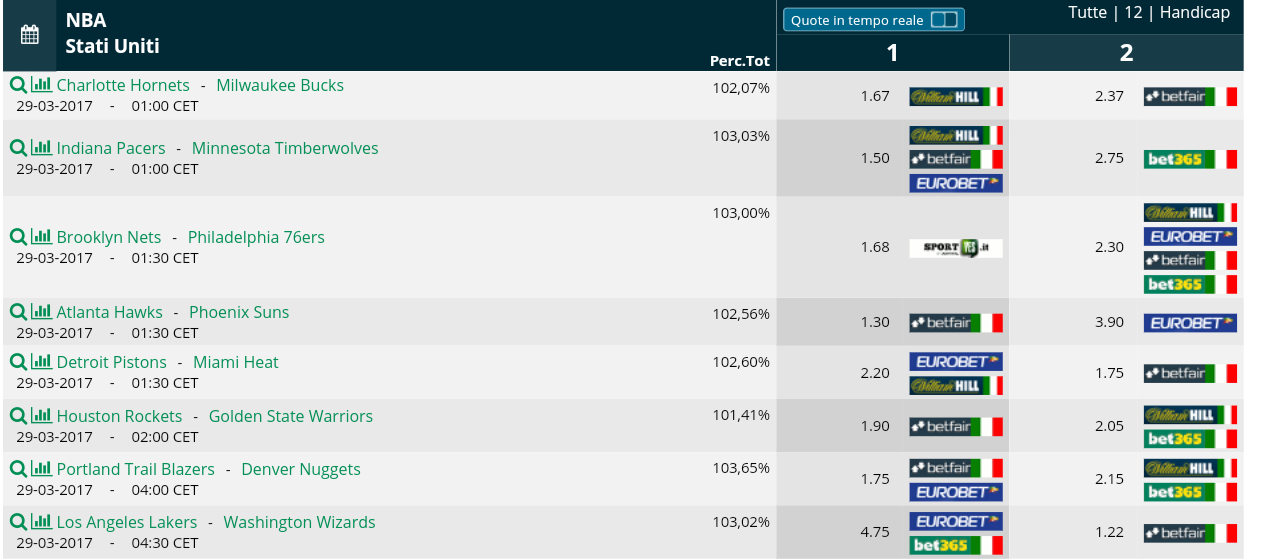The height and width of the screenshot is (560, 1262).
Task: Open Washington Wizards team link
Action: click(x=300, y=522)
